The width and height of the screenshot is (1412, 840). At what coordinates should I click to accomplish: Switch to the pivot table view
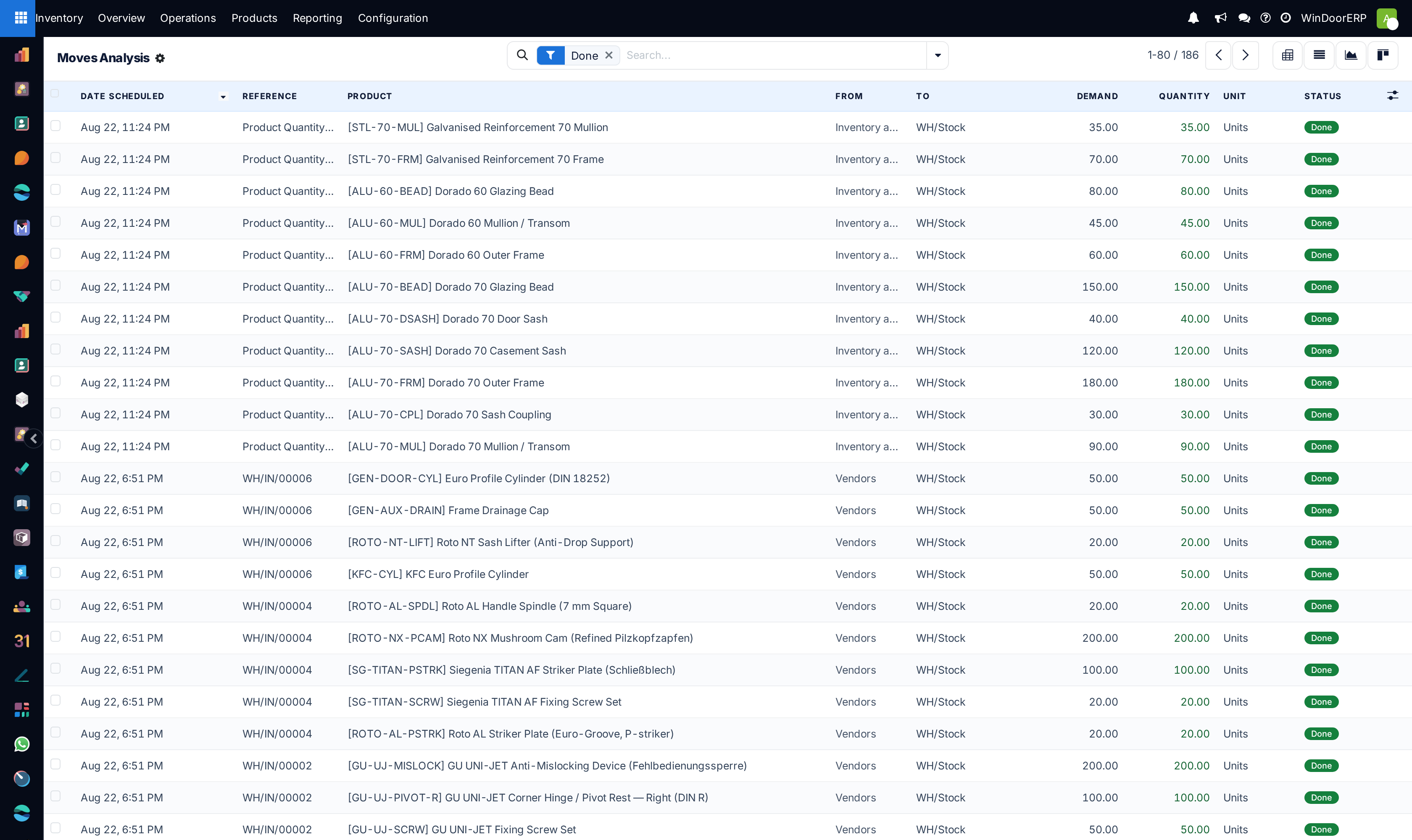pos(1287,55)
